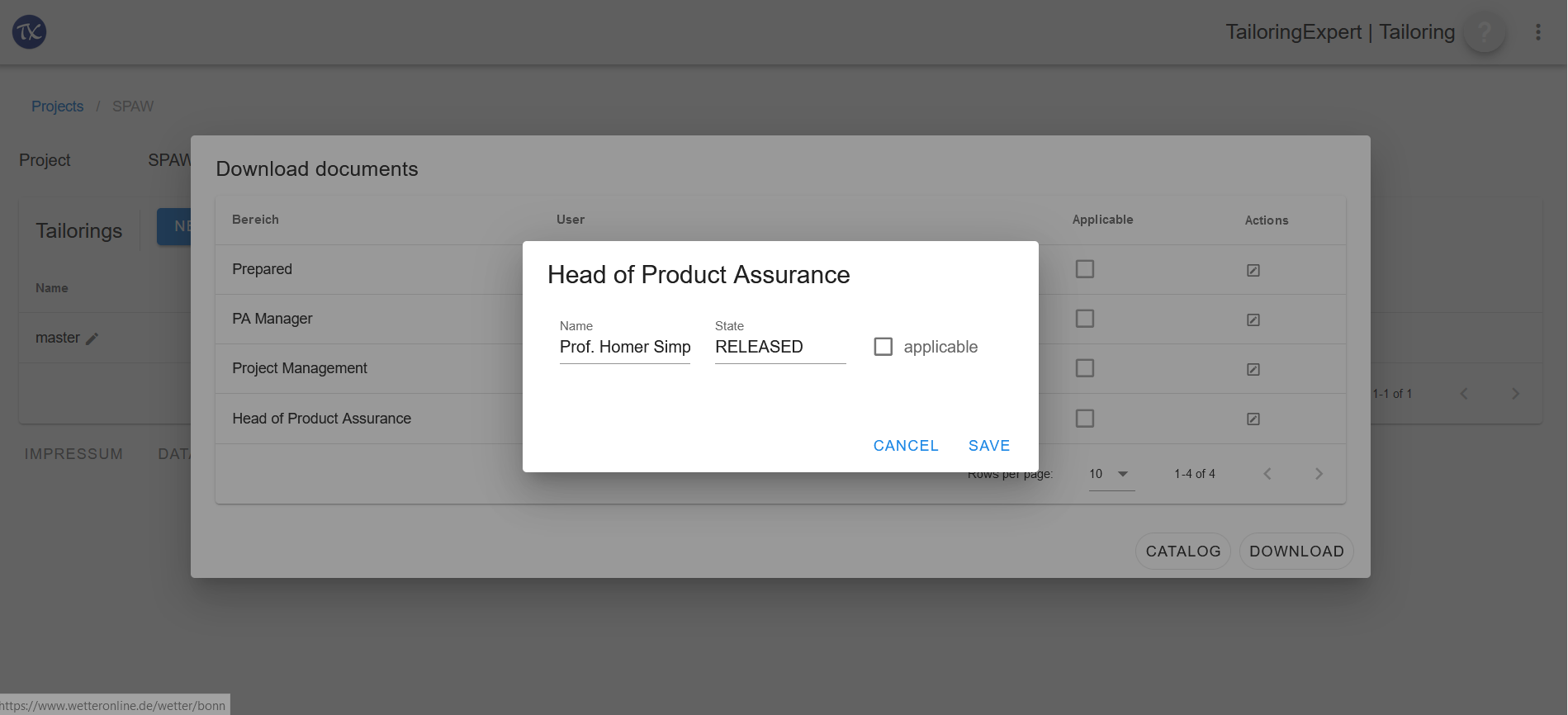
Task: Enable the applicable checkbox in dialog
Action: pos(883,347)
